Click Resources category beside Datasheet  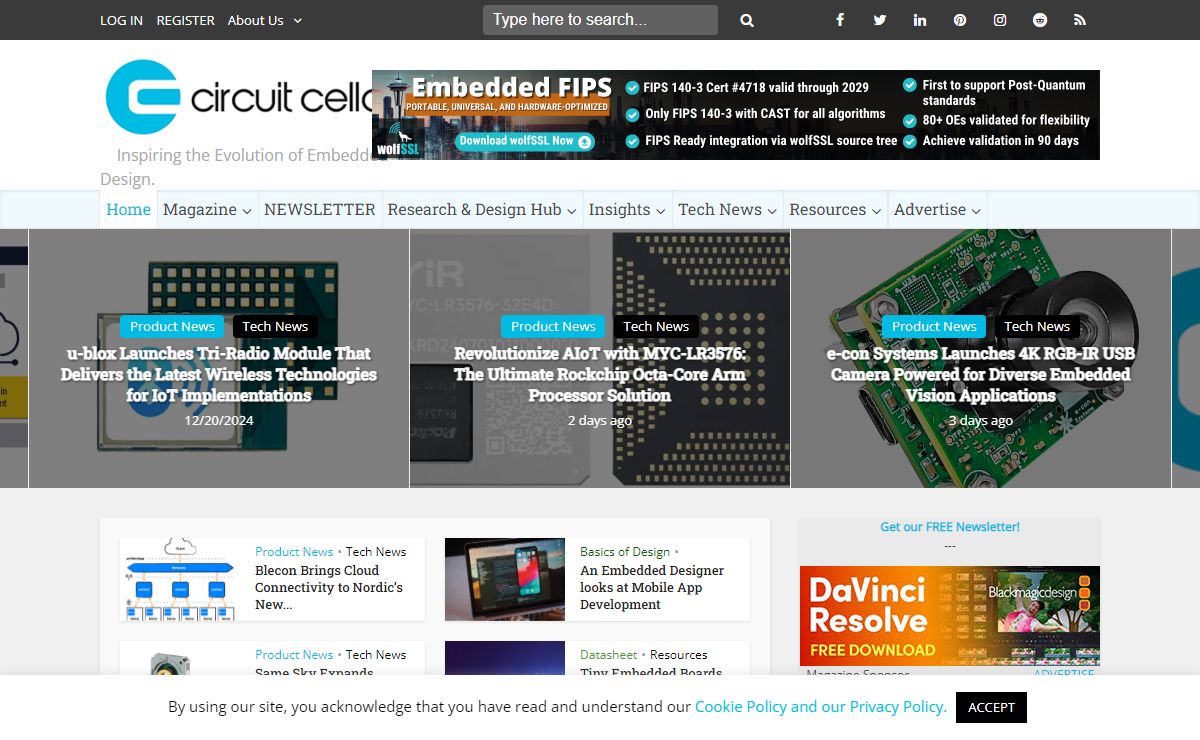click(x=678, y=654)
